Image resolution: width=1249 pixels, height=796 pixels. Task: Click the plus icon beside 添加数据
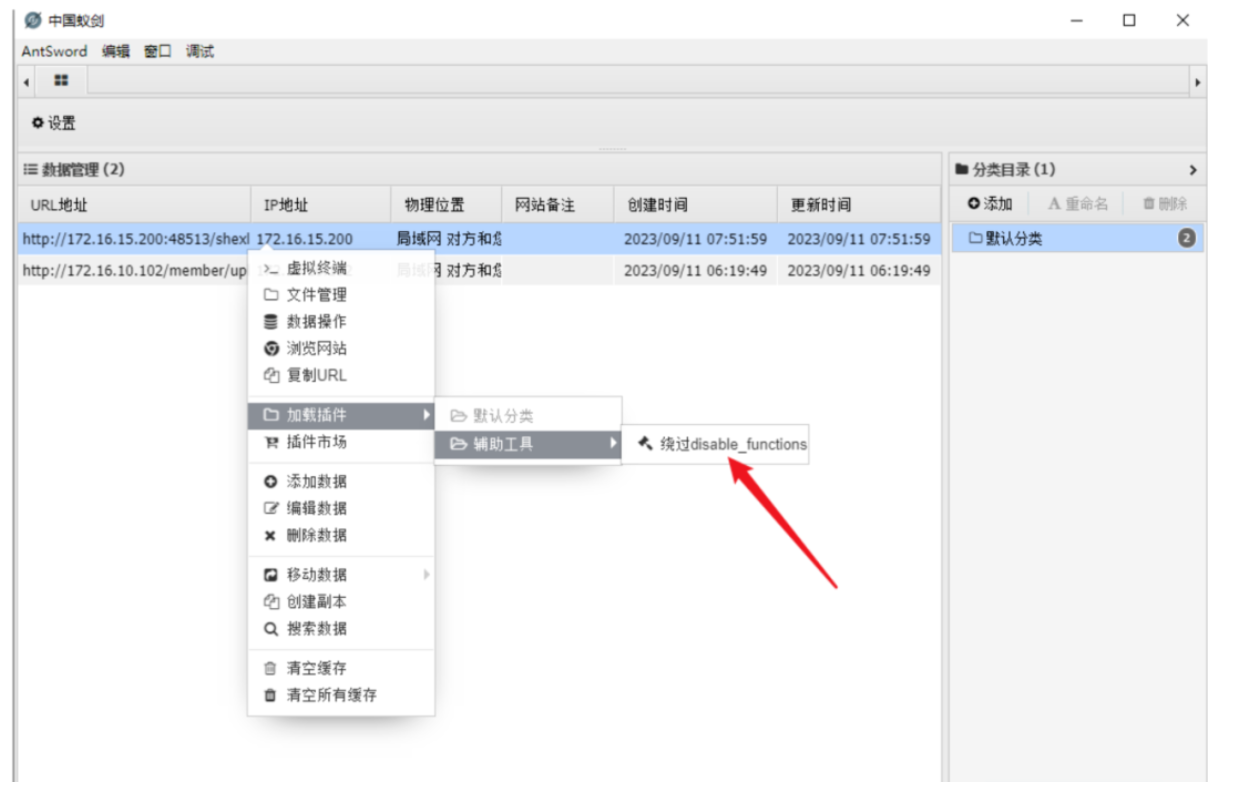tap(270, 482)
